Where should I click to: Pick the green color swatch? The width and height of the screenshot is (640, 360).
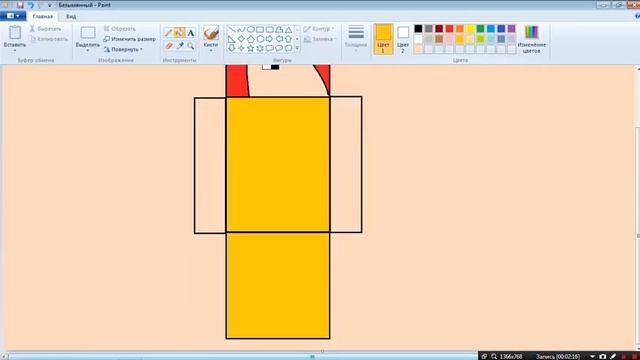tap(480, 29)
